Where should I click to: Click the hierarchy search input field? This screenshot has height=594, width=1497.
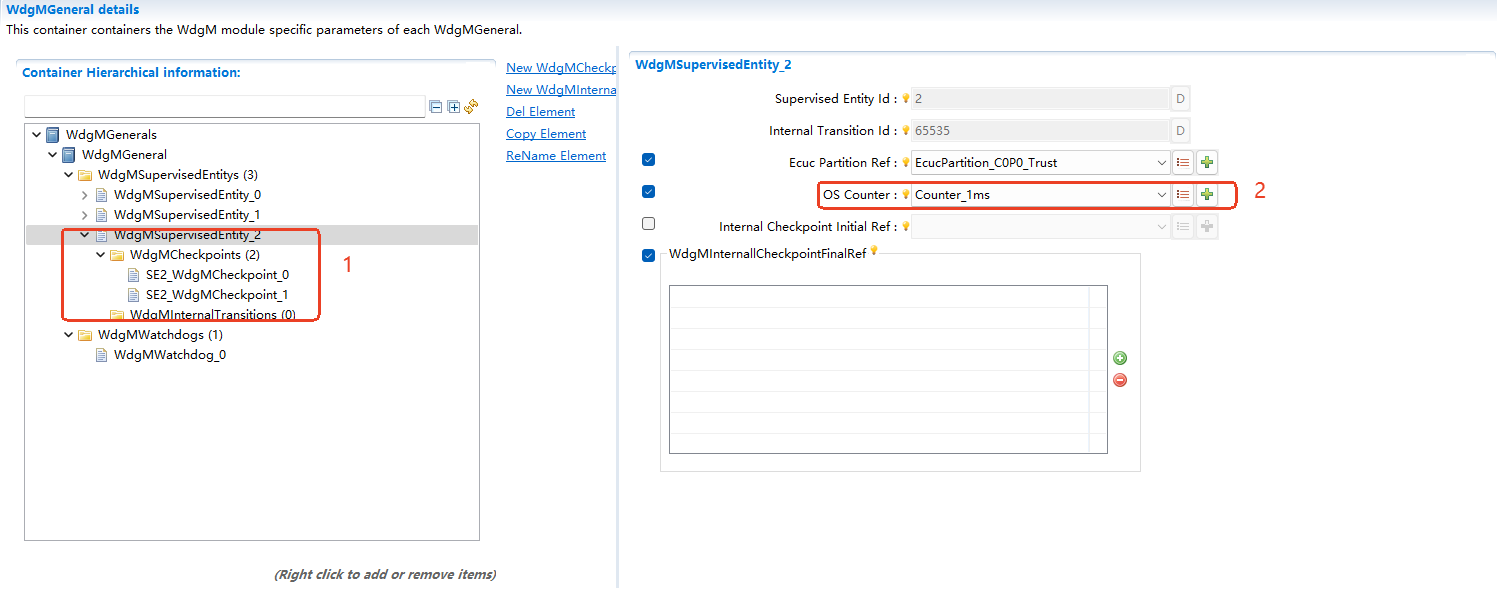pyautogui.click(x=224, y=107)
